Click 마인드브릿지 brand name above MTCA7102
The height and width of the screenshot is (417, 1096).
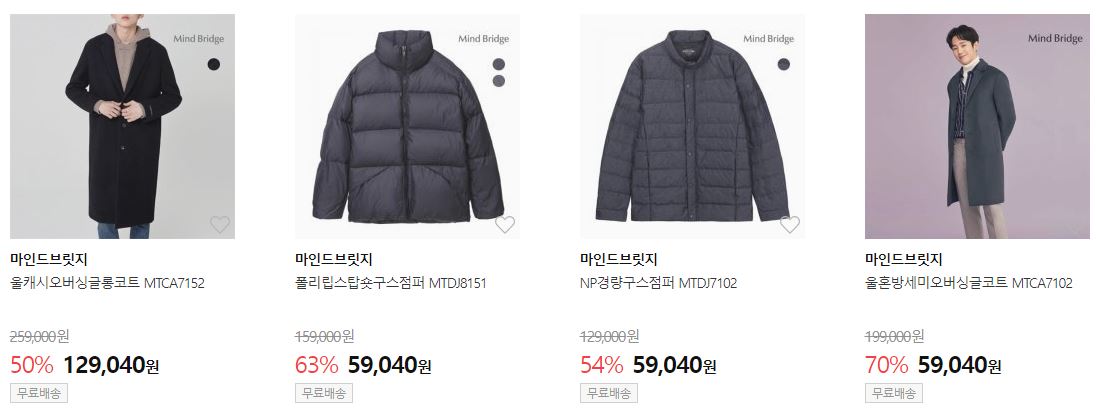point(903,260)
